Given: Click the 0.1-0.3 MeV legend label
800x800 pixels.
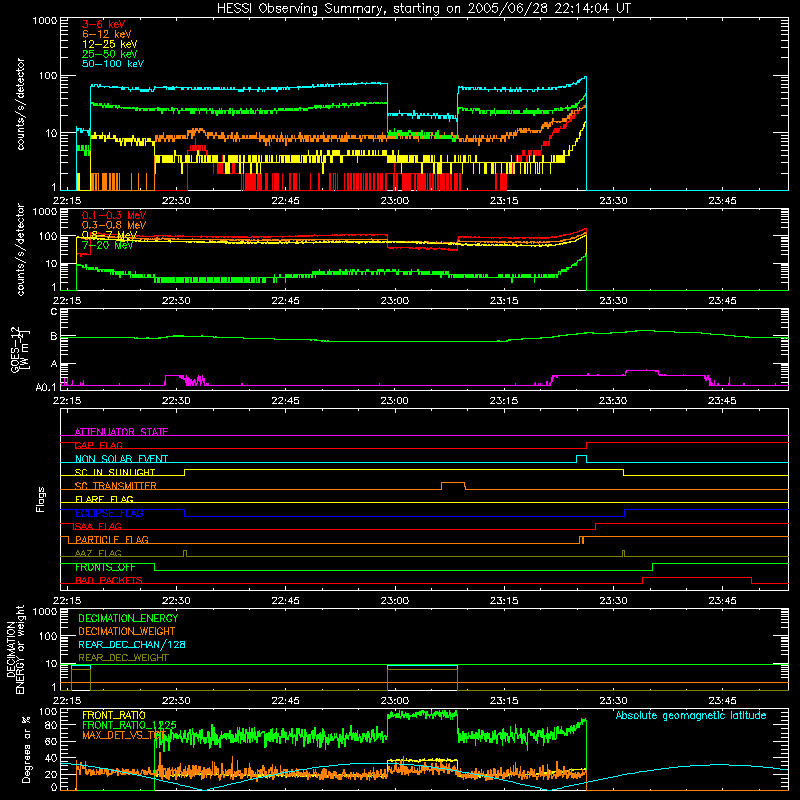Looking at the screenshot, I should [x=114, y=215].
